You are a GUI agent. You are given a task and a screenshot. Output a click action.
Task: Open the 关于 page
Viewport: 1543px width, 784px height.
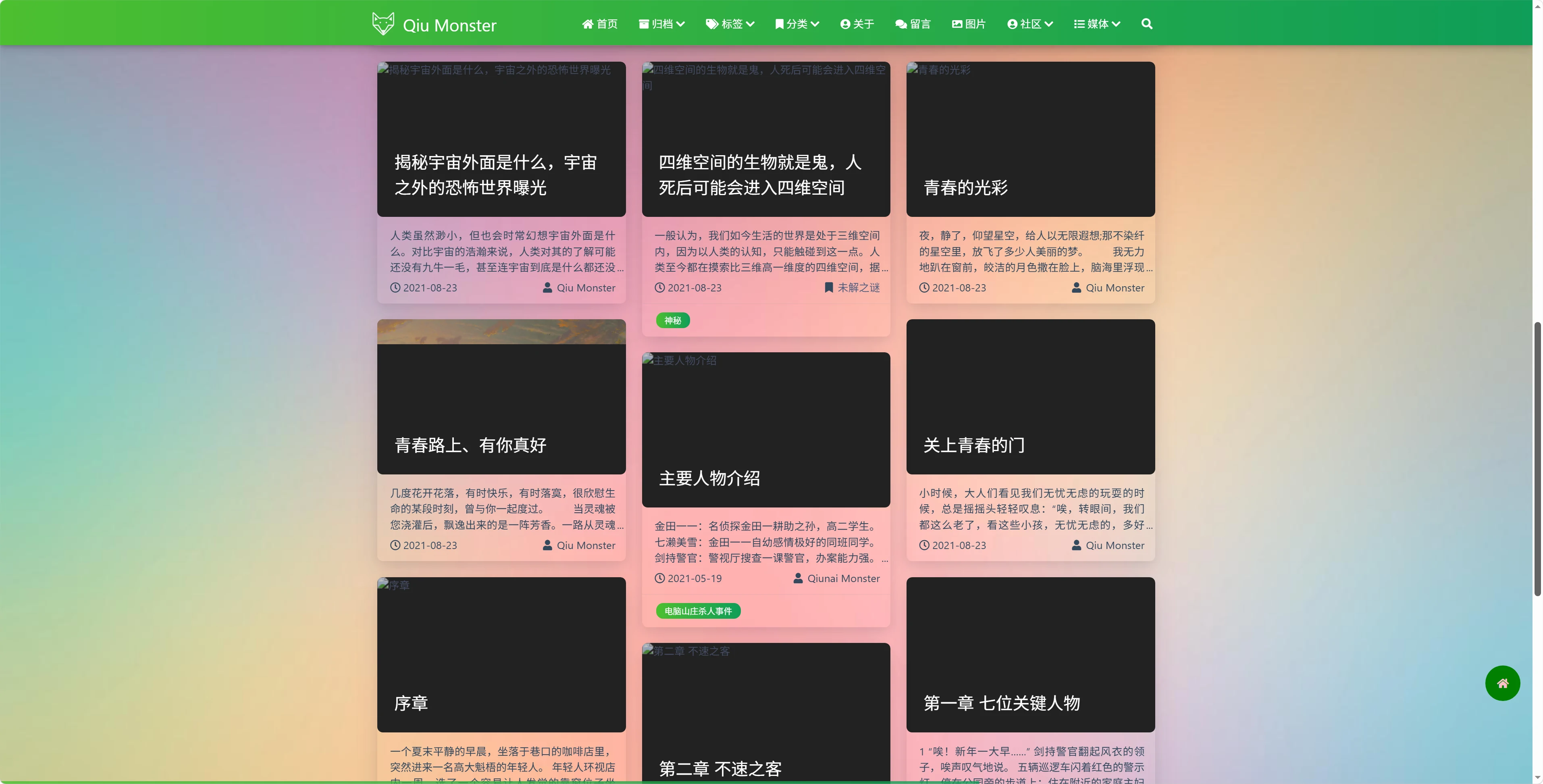point(857,24)
